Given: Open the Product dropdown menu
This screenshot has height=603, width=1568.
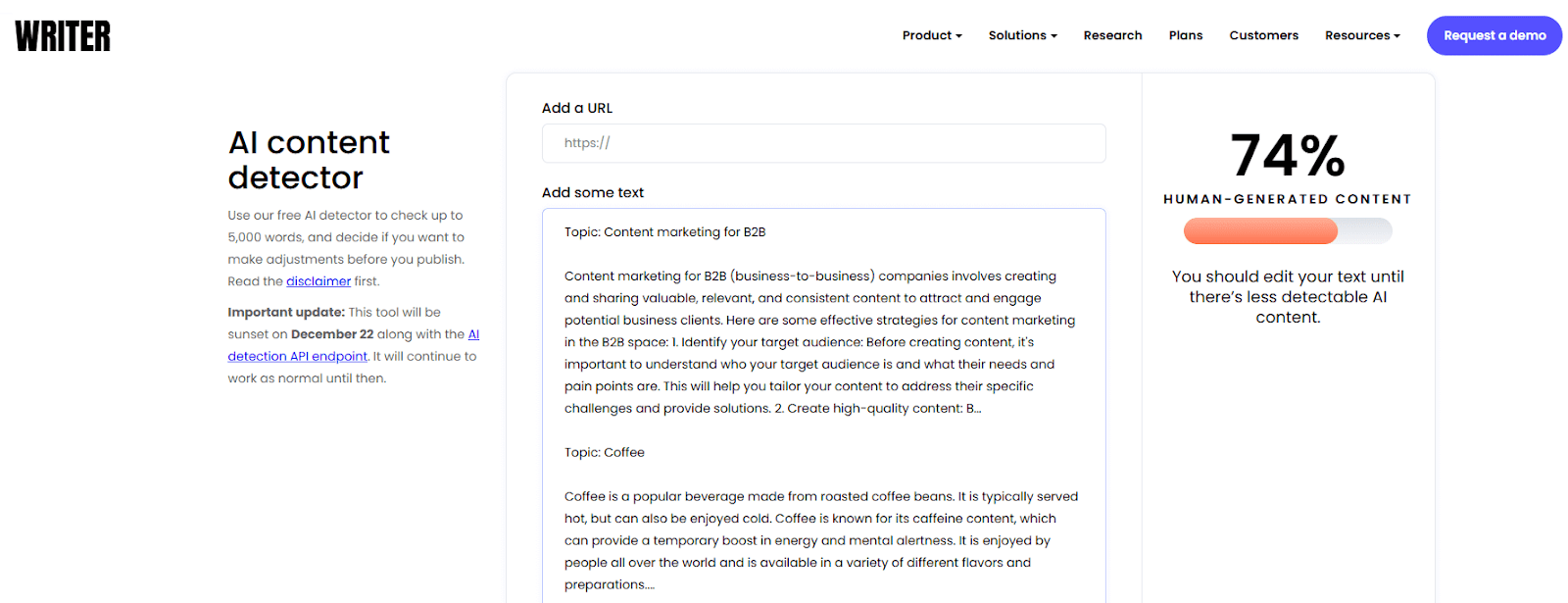Looking at the screenshot, I should [931, 35].
